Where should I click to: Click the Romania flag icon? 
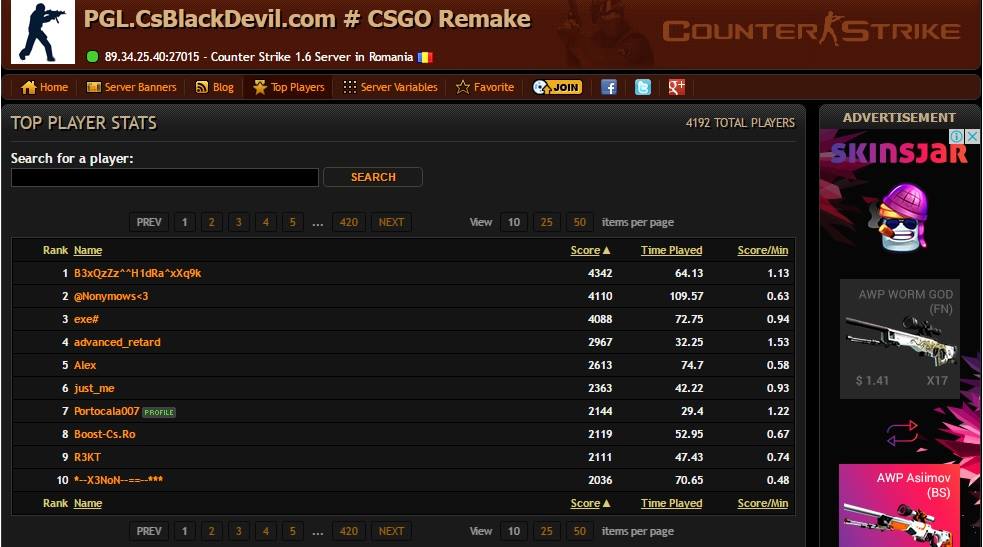click(425, 57)
